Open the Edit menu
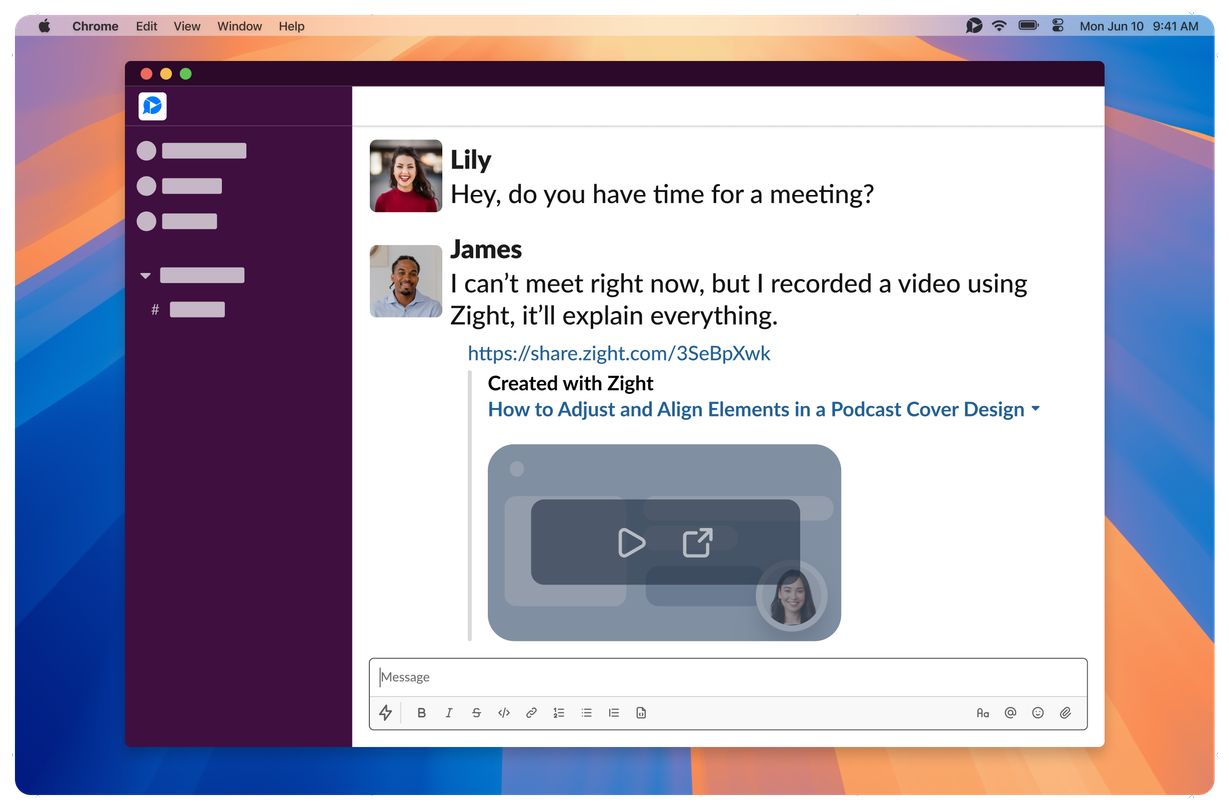This screenshot has width=1229, height=809. pyautogui.click(x=147, y=26)
